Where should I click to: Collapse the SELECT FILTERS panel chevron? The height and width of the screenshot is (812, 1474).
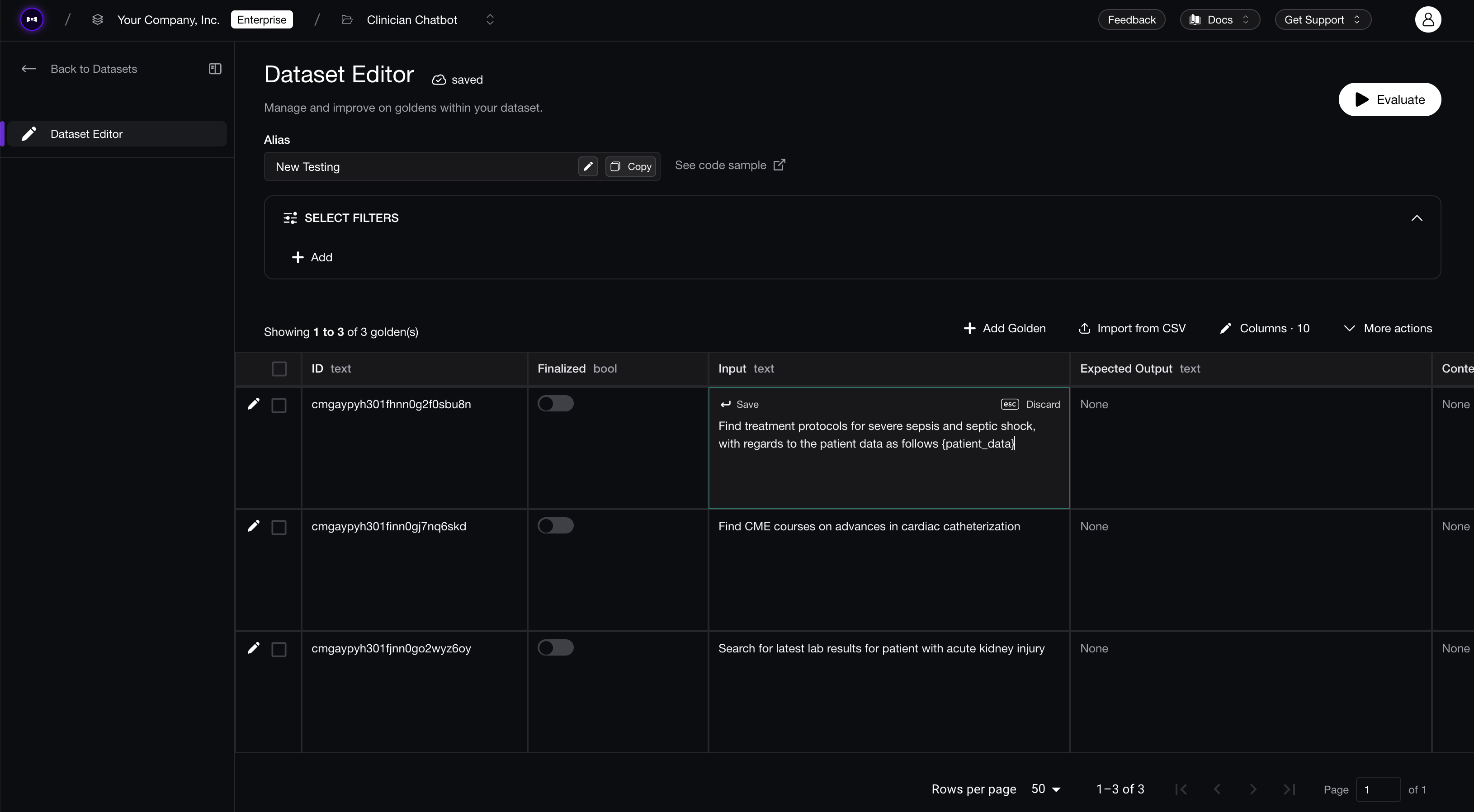(x=1417, y=218)
